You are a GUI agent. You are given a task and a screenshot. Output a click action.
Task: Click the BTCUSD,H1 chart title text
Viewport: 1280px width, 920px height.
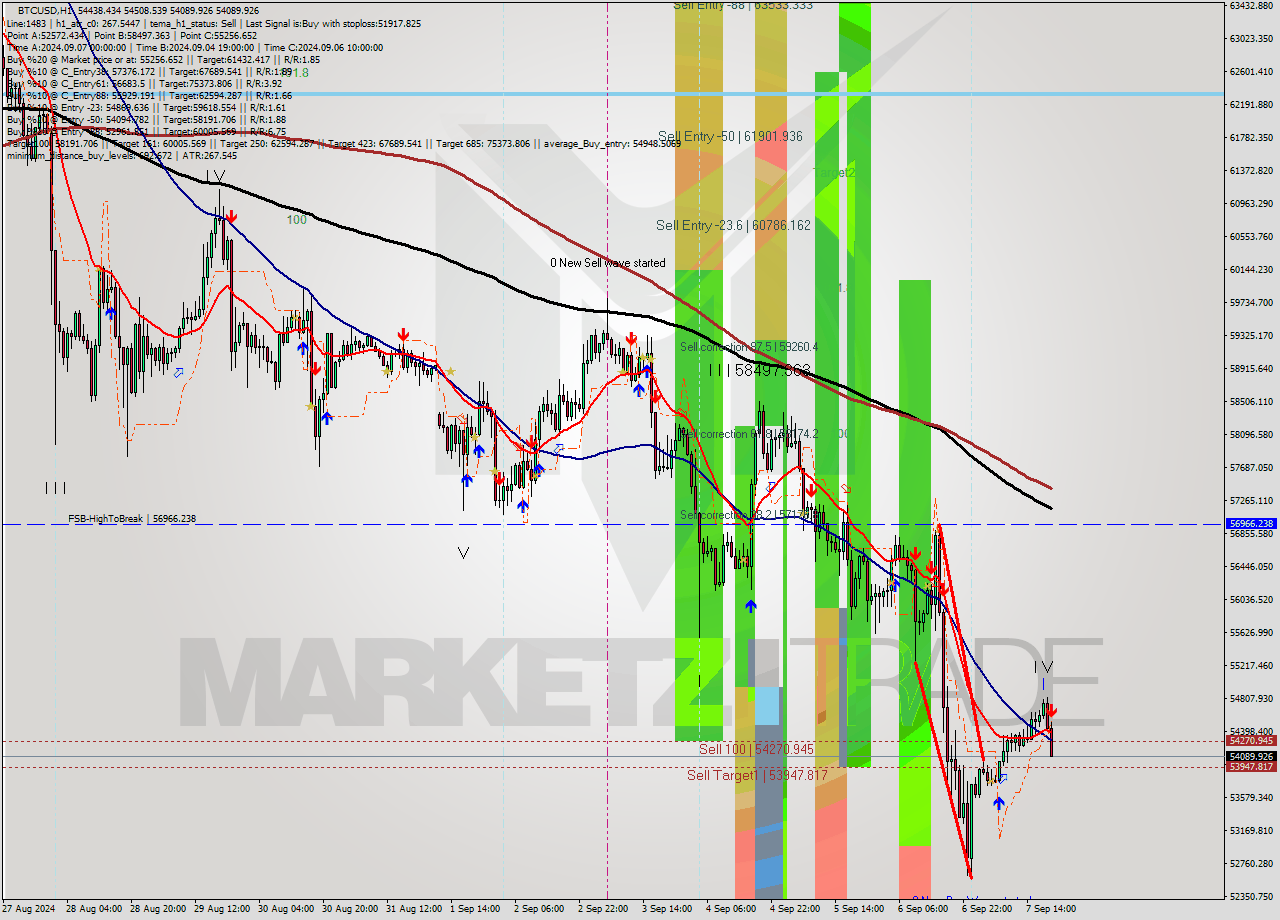point(45,10)
